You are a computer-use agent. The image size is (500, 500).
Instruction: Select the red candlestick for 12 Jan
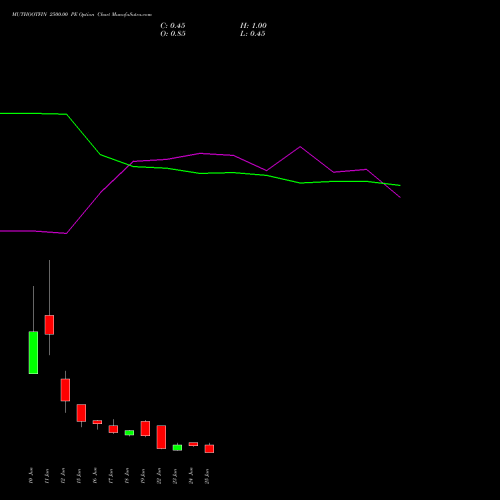pyautogui.click(x=65, y=390)
